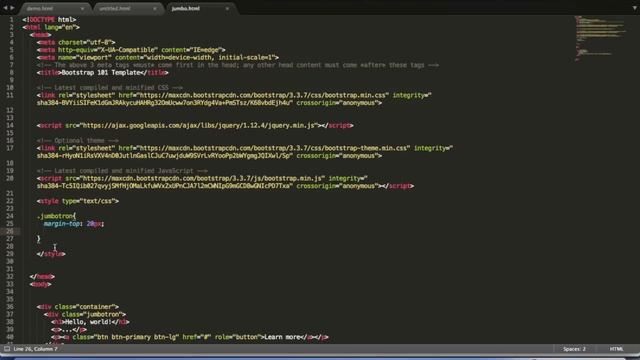Click the Latest compiled and minified CSS comment

(109, 88)
